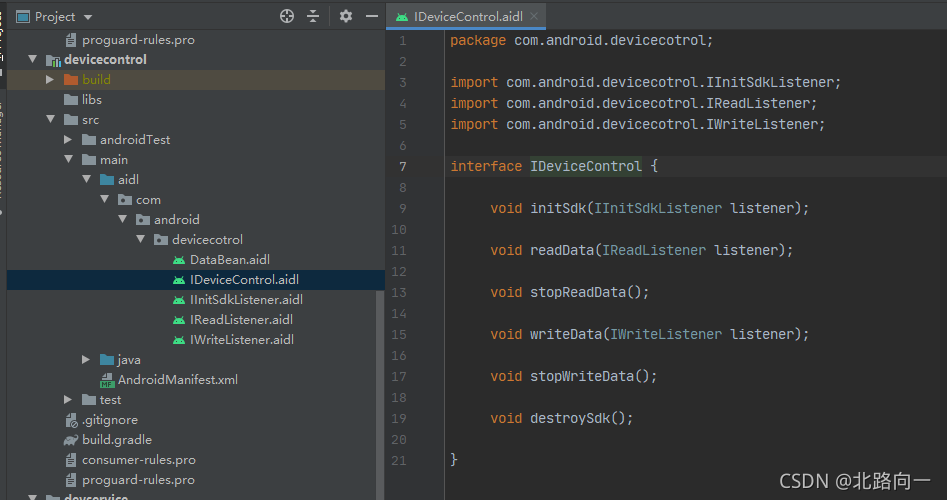This screenshot has width=947, height=500.
Task: Click the Gradle elephant icon beside build.gradle
Action: point(71,440)
